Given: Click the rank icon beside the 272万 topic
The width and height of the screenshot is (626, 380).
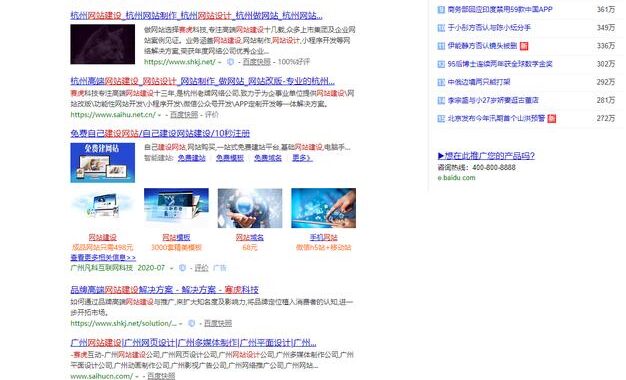Looking at the screenshot, I should point(441,119).
